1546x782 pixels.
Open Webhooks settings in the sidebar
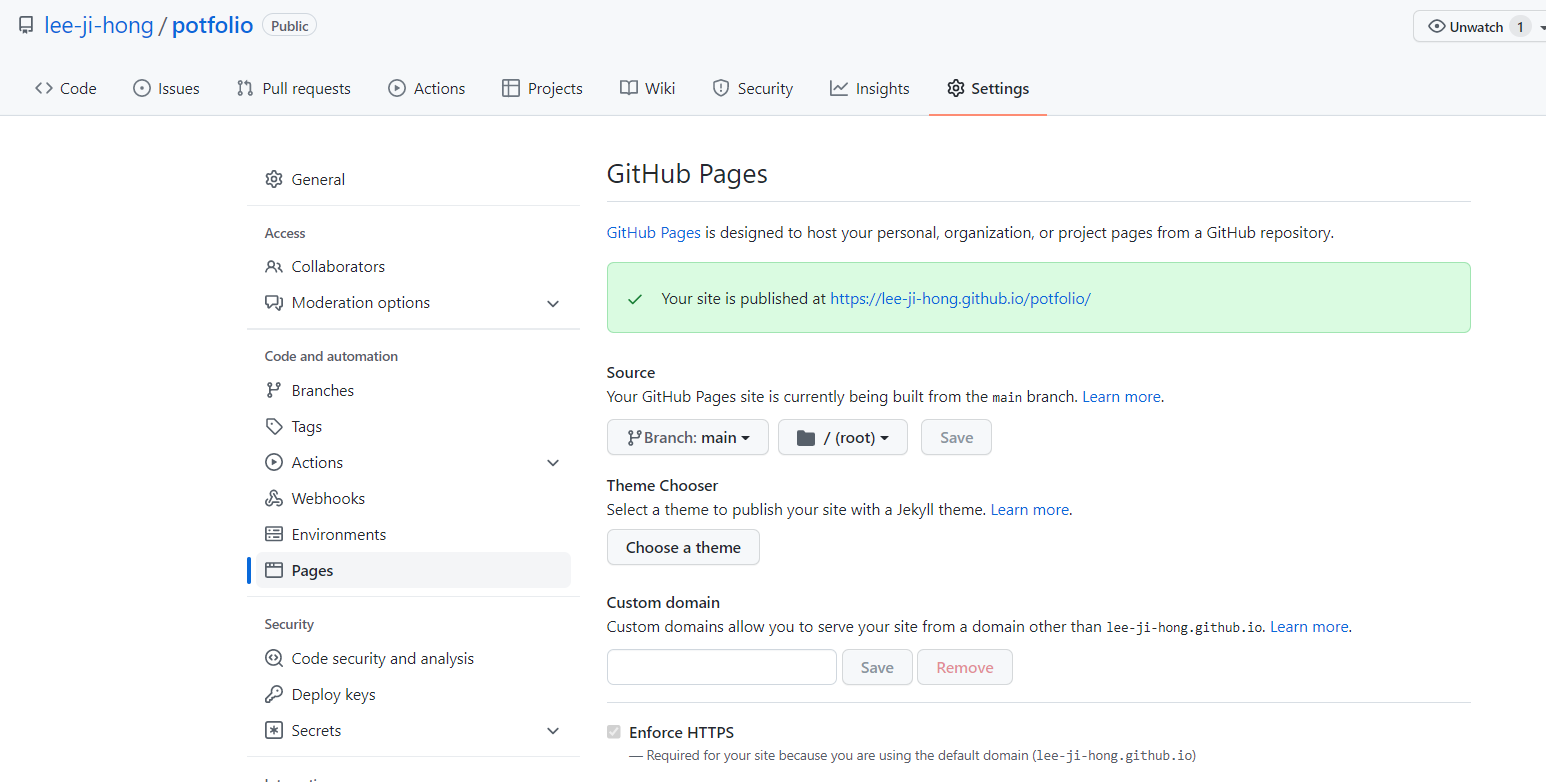pyautogui.click(x=413, y=498)
